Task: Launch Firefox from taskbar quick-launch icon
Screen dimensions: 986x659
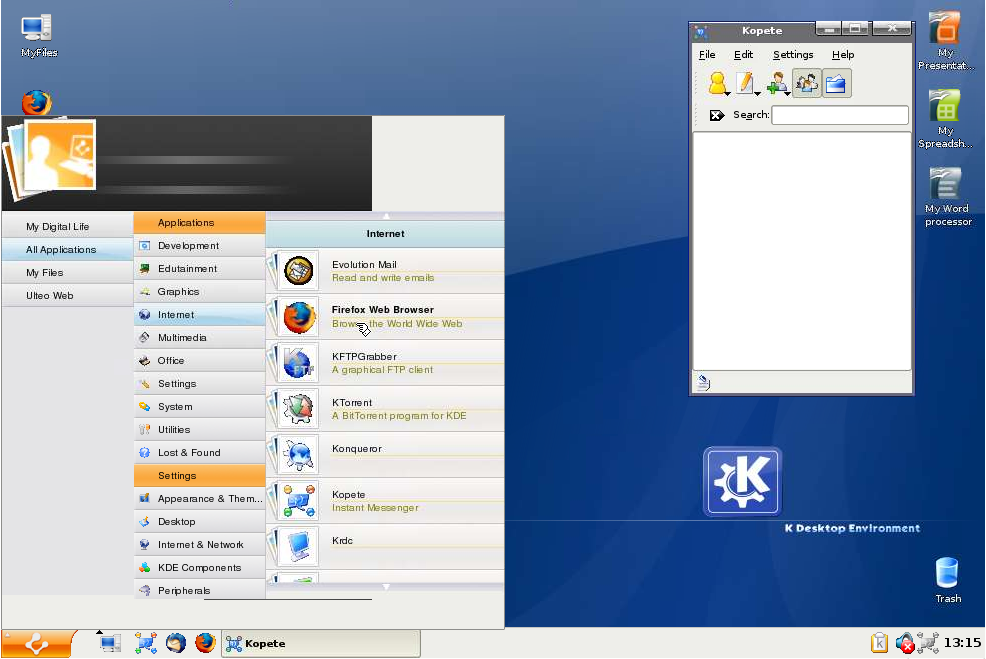Action: point(205,643)
